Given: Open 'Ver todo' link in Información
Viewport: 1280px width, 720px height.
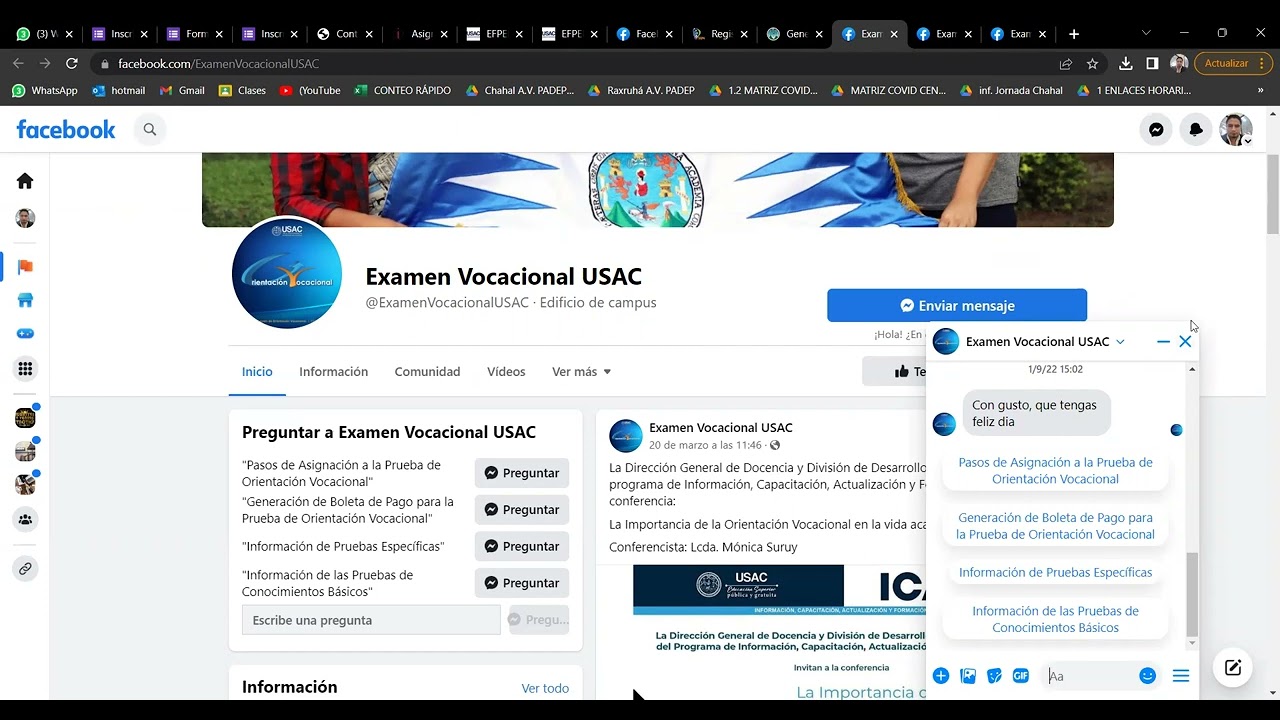Looking at the screenshot, I should point(545,688).
